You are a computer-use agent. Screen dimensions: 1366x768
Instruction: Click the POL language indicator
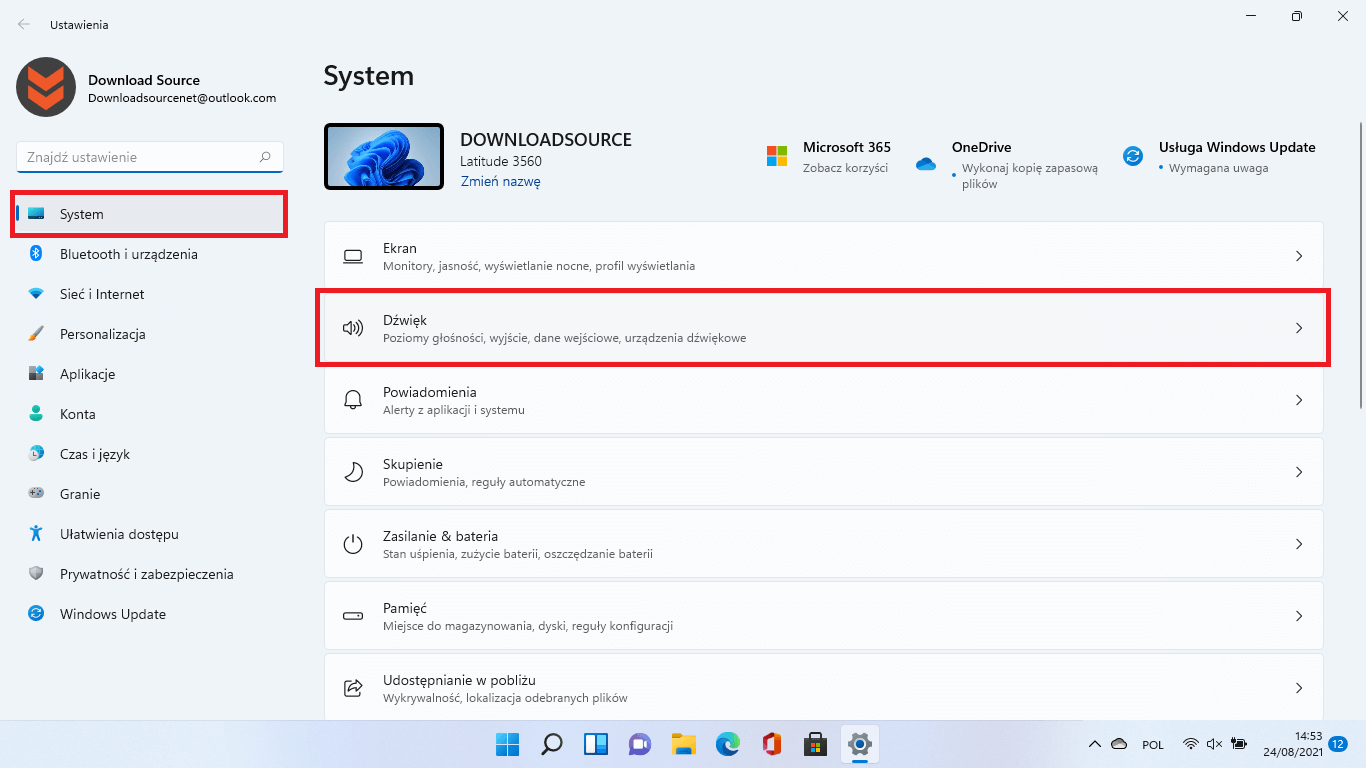[1153, 744]
